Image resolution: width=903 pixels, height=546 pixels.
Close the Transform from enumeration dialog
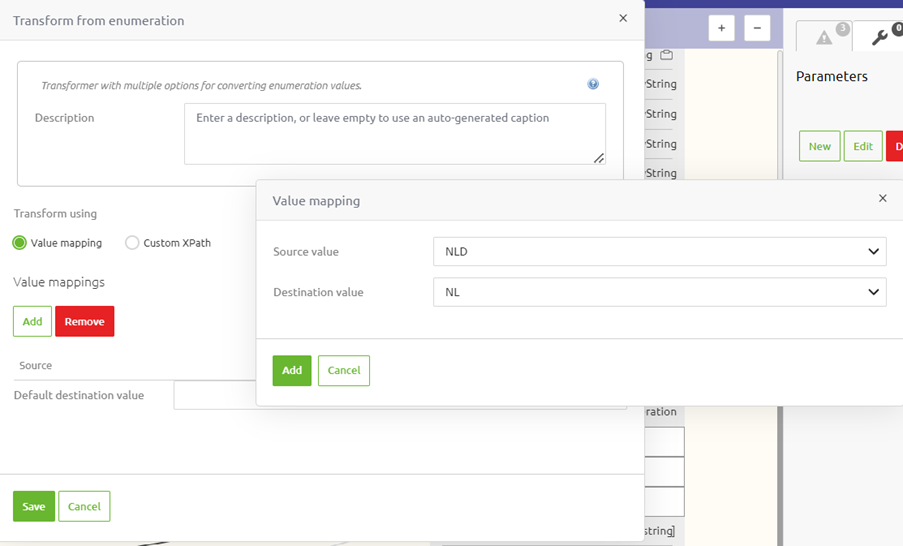pyautogui.click(x=623, y=19)
